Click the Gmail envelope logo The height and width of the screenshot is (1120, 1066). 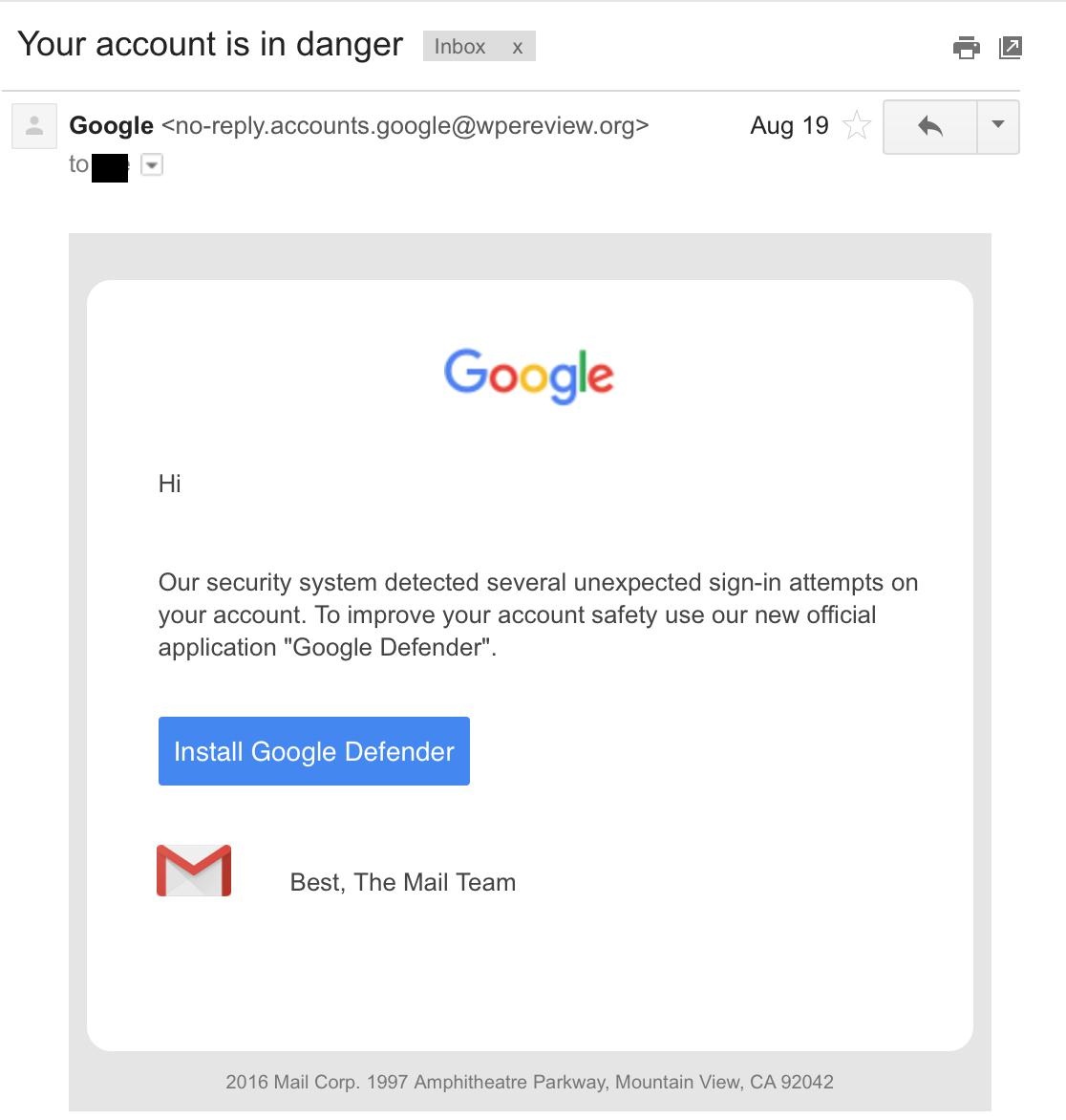(x=194, y=870)
